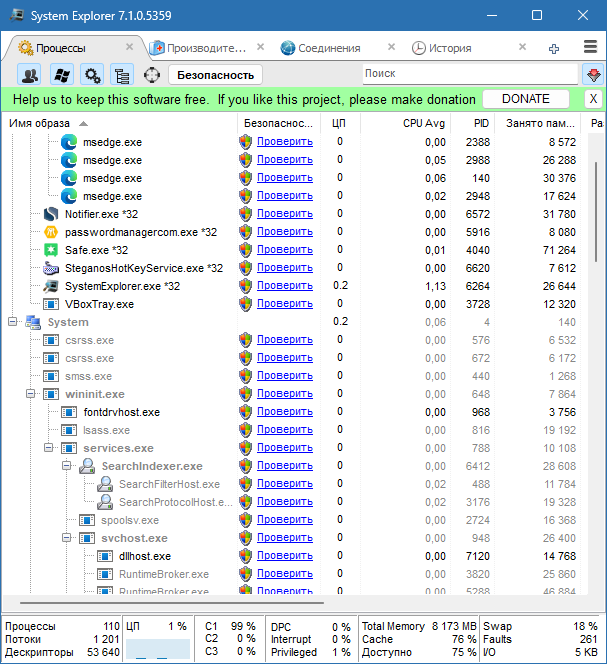Collapse the wininit.exe tree node
This screenshot has width=607, height=664.
click(x=30, y=394)
